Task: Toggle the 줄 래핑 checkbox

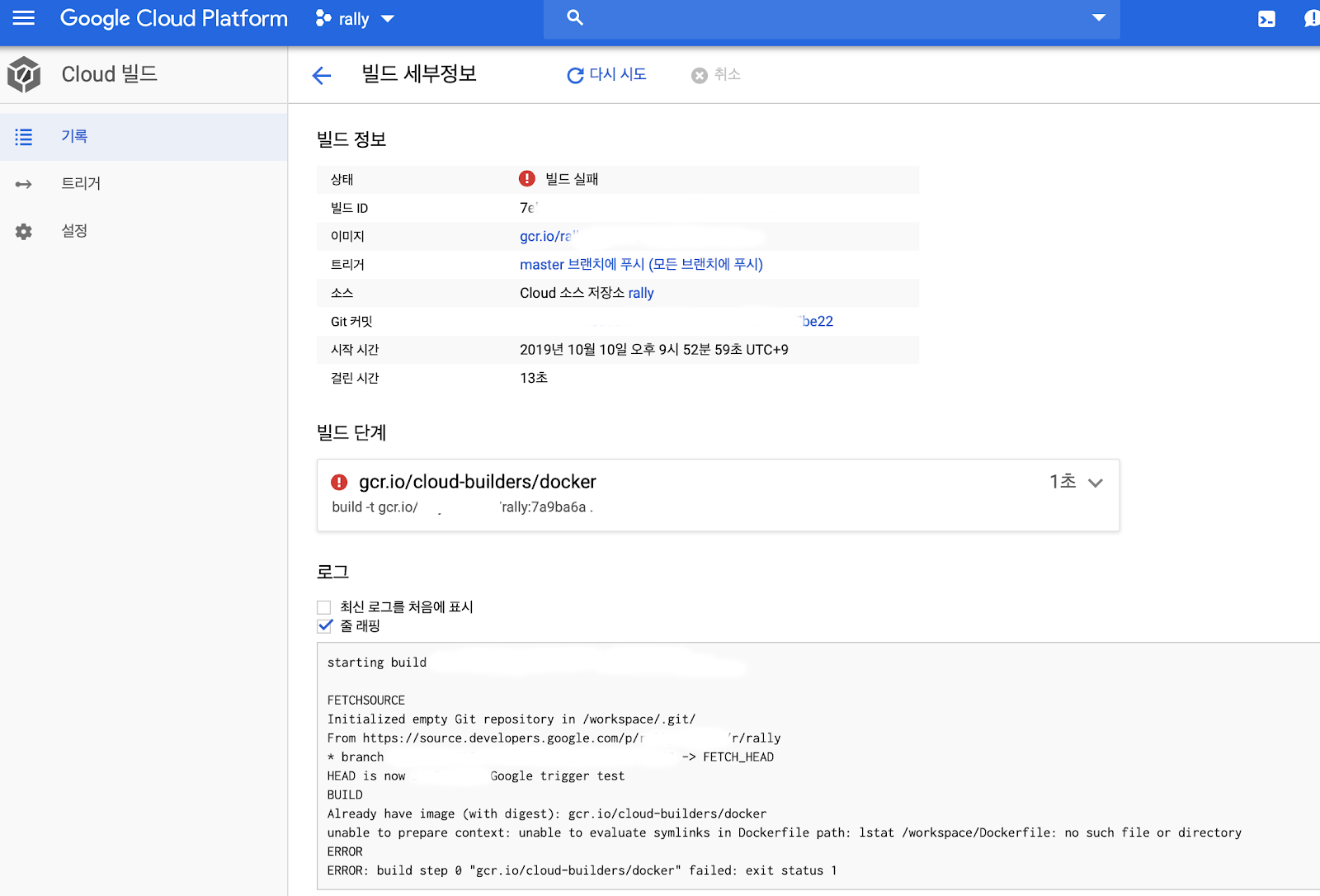Action: click(x=324, y=625)
